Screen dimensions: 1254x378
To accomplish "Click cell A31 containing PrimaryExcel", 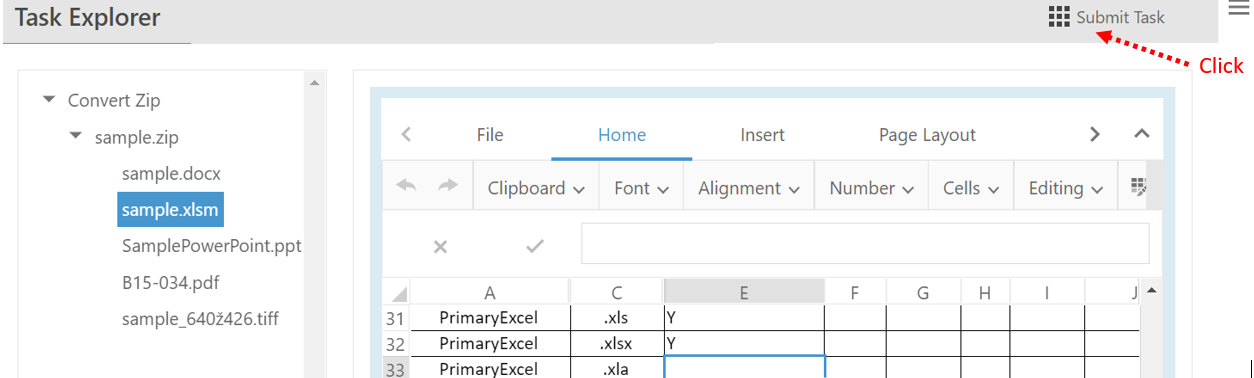I will point(490,318).
